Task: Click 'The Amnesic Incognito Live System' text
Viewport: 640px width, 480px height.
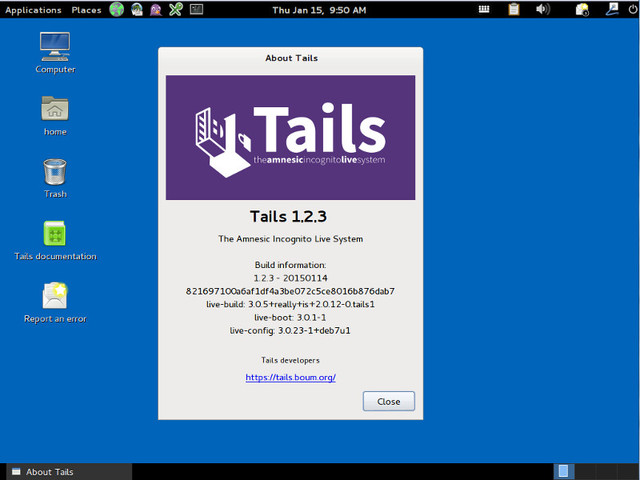Action: pos(290,239)
